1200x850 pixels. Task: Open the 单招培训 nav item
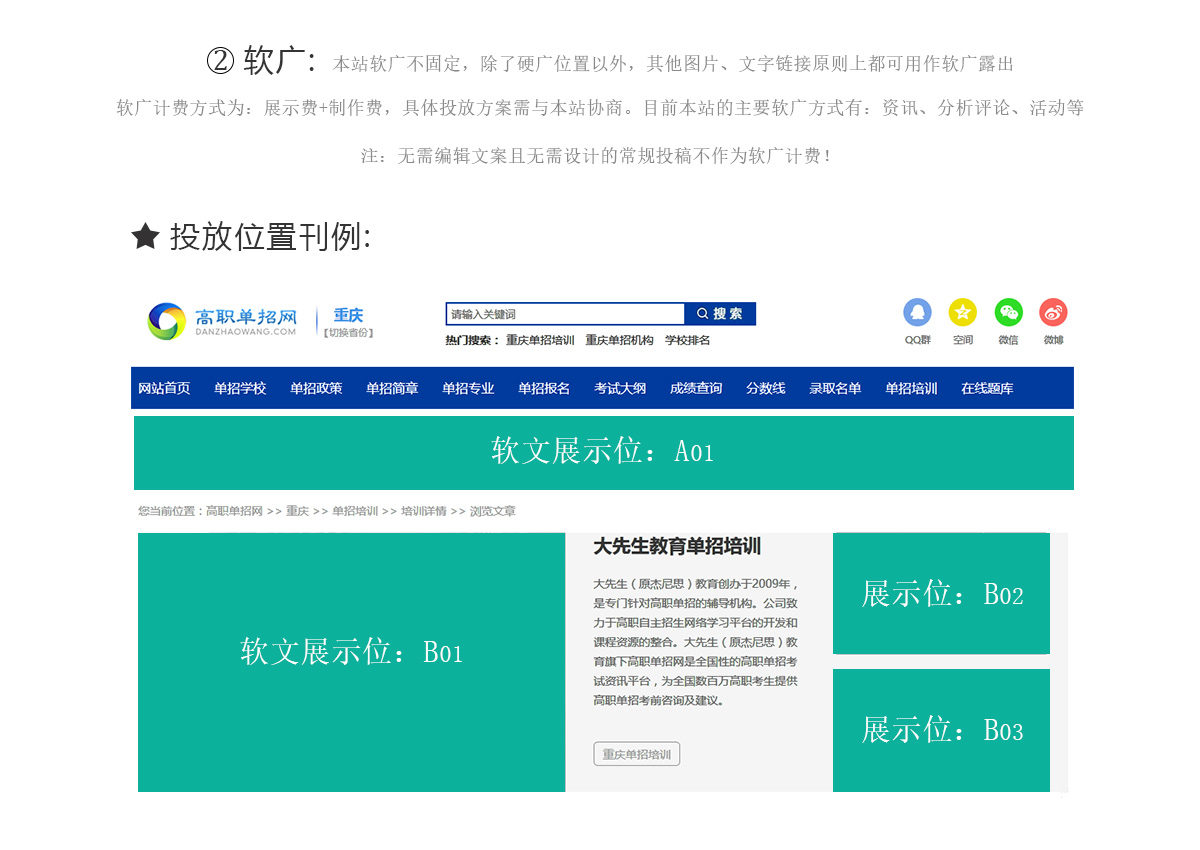[911, 388]
